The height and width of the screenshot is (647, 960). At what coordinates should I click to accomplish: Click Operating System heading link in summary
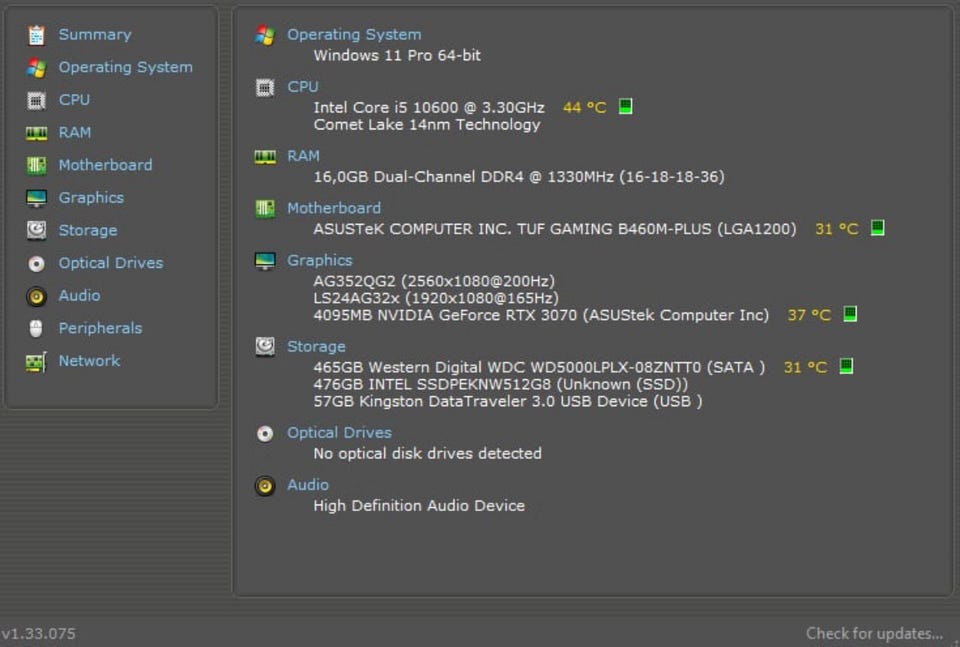click(354, 35)
